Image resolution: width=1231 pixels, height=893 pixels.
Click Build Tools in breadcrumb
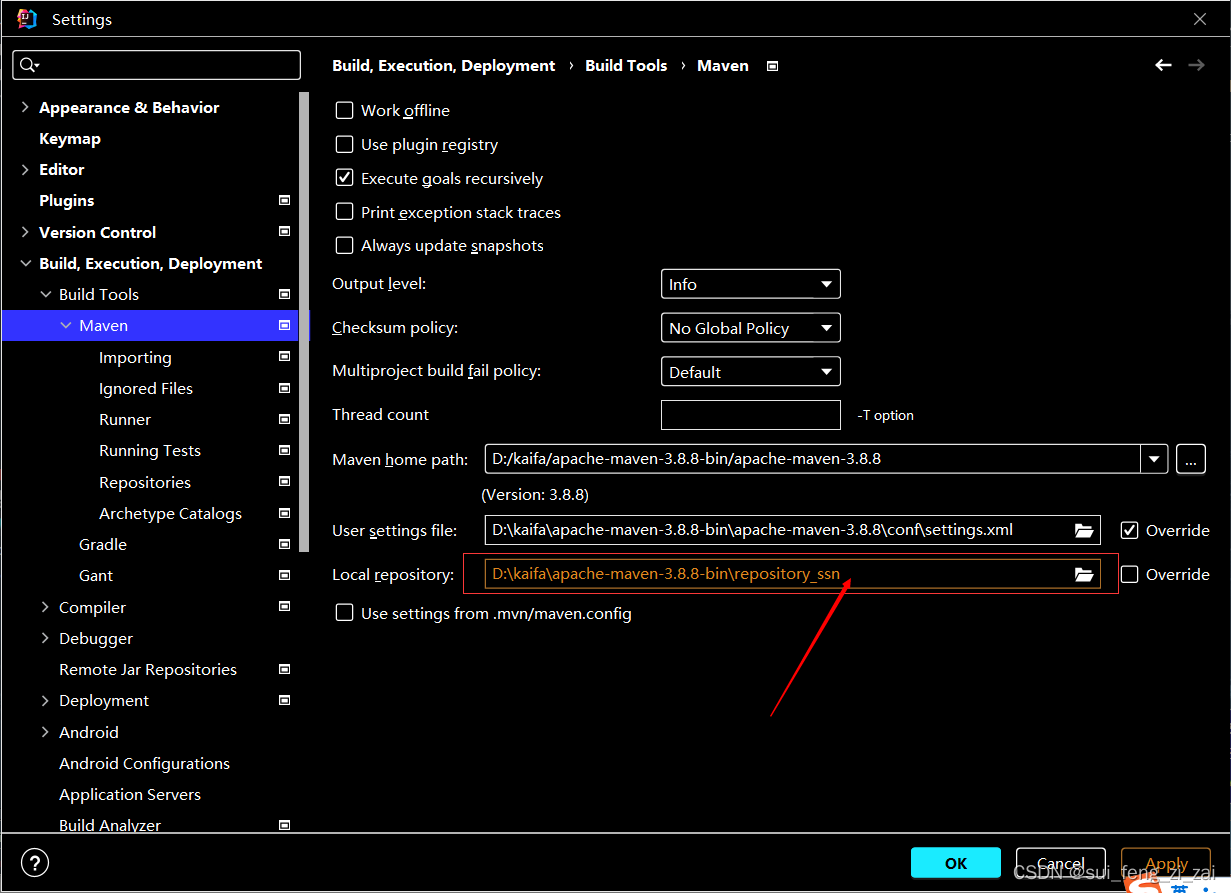click(626, 65)
